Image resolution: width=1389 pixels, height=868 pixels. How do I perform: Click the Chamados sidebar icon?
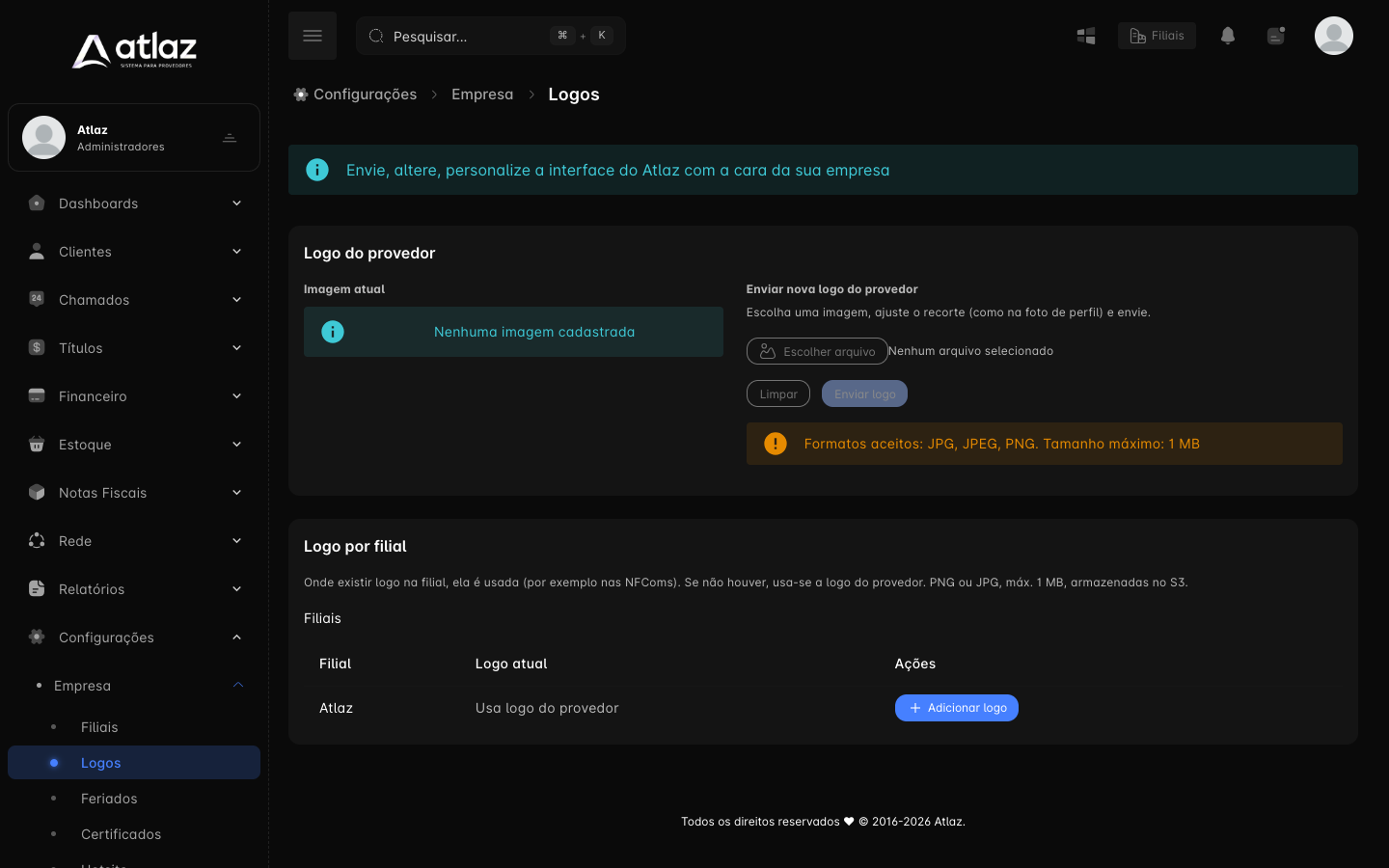point(37,299)
